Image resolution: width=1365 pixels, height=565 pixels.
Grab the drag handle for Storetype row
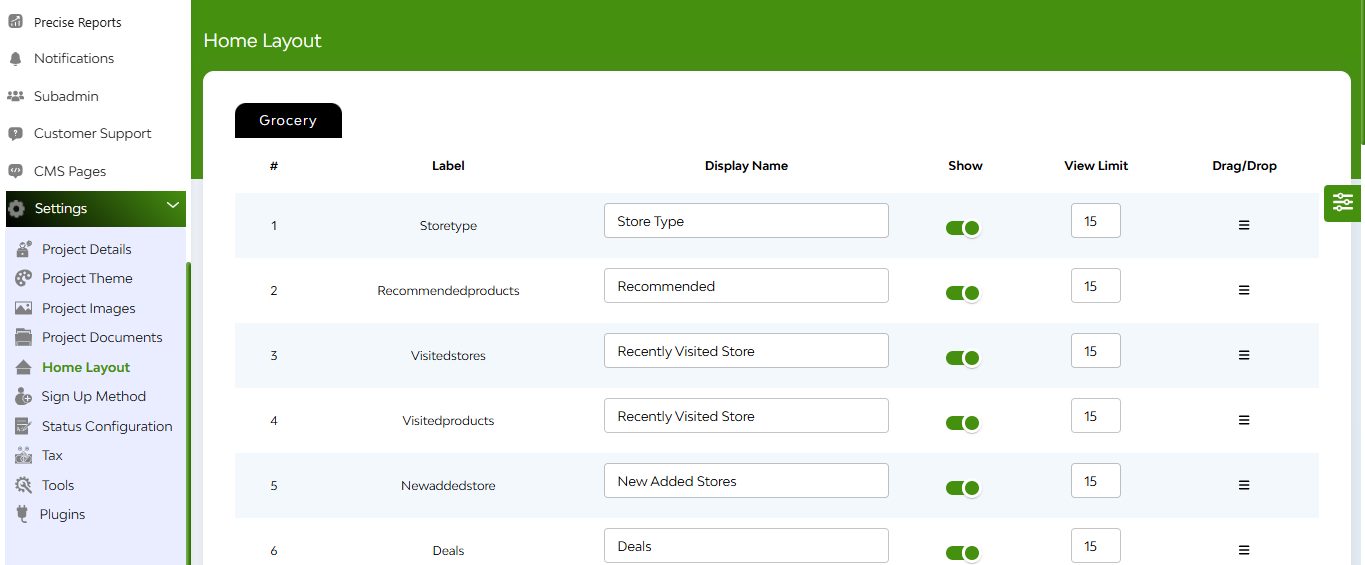point(1244,225)
